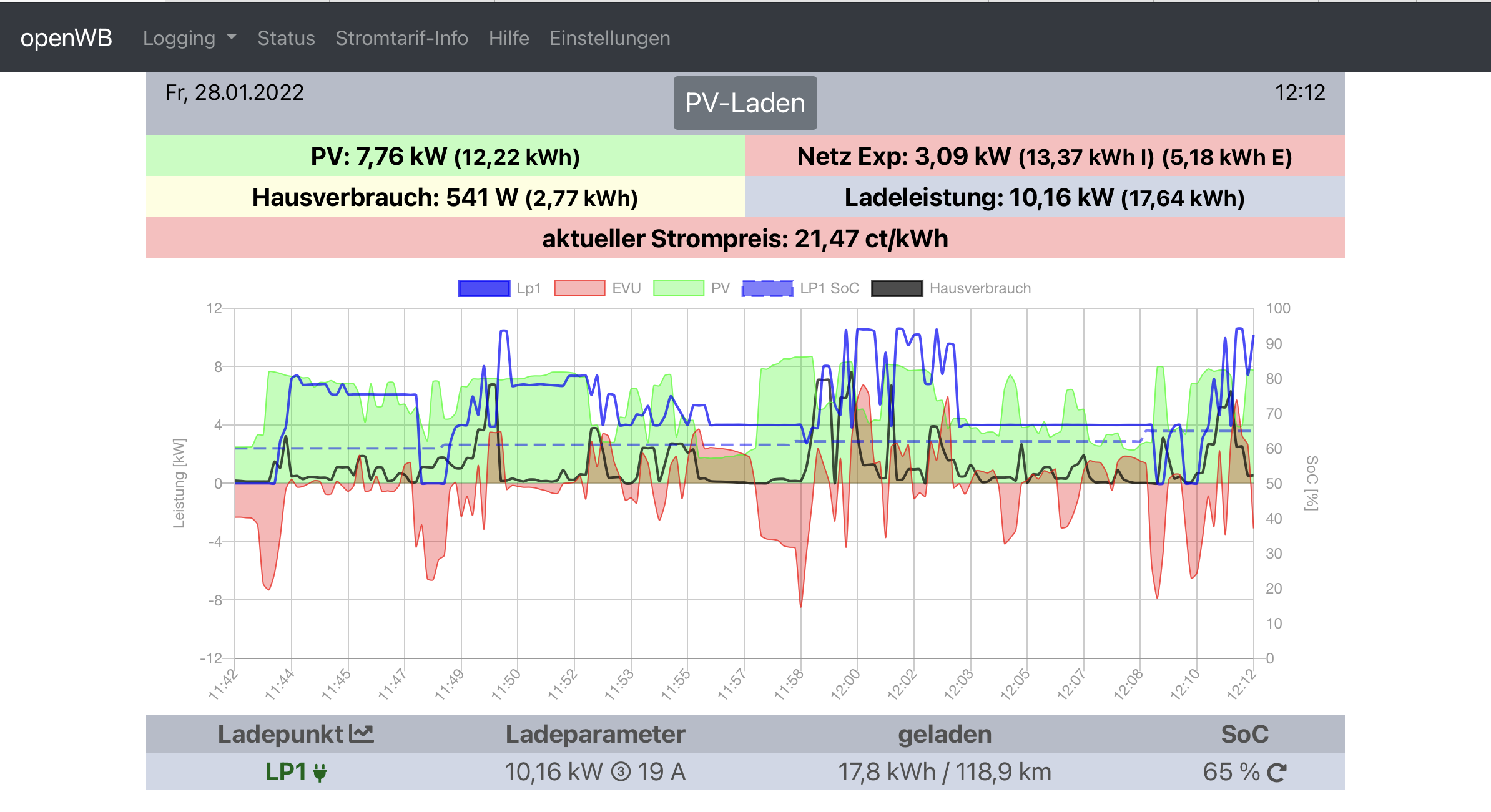Click the green plug icon beside LP1
The image size is (1491, 812).
pyautogui.click(x=320, y=773)
